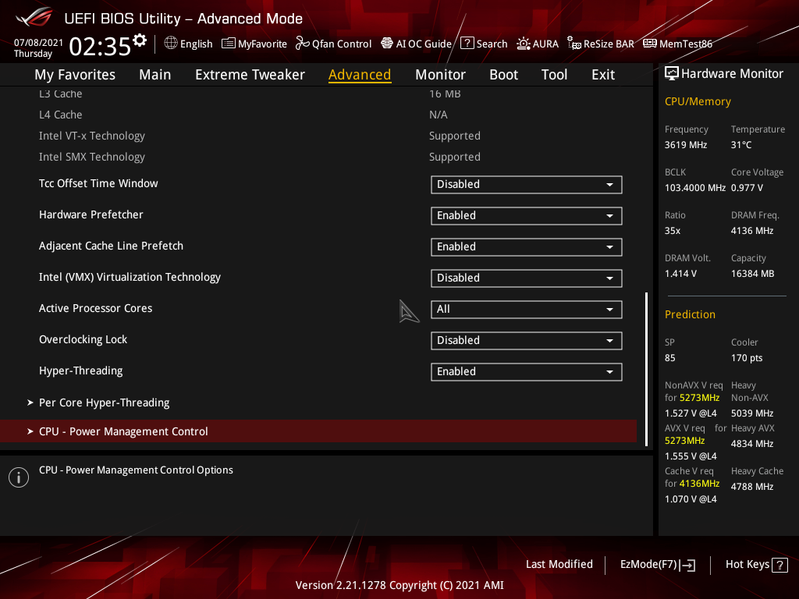Click the 16384 MB capacity value
This screenshot has width=799, height=599.
[x=752, y=274]
